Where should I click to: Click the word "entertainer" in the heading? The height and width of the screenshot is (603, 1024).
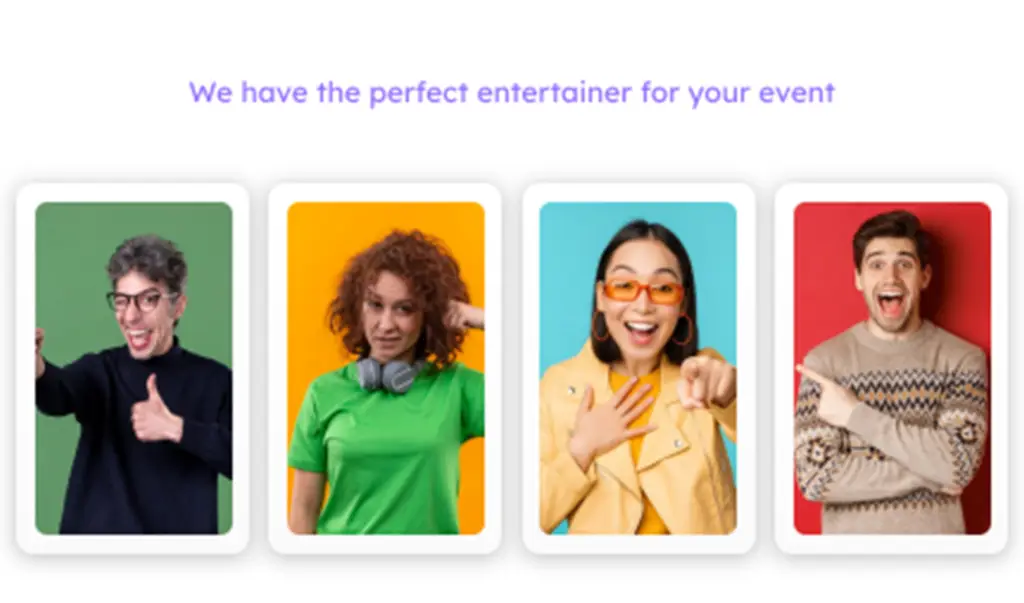click(x=554, y=92)
